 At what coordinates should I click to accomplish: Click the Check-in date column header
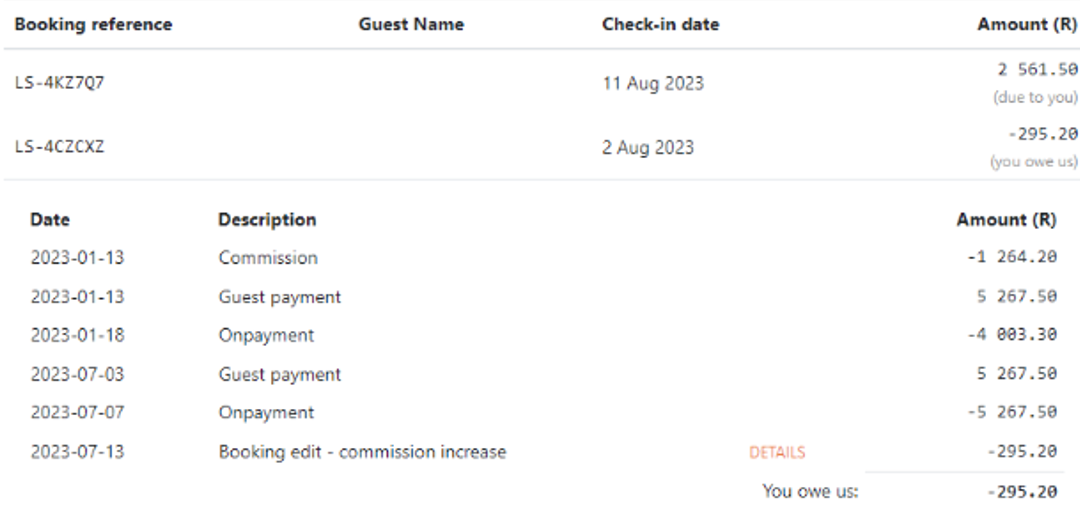(661, 25)
